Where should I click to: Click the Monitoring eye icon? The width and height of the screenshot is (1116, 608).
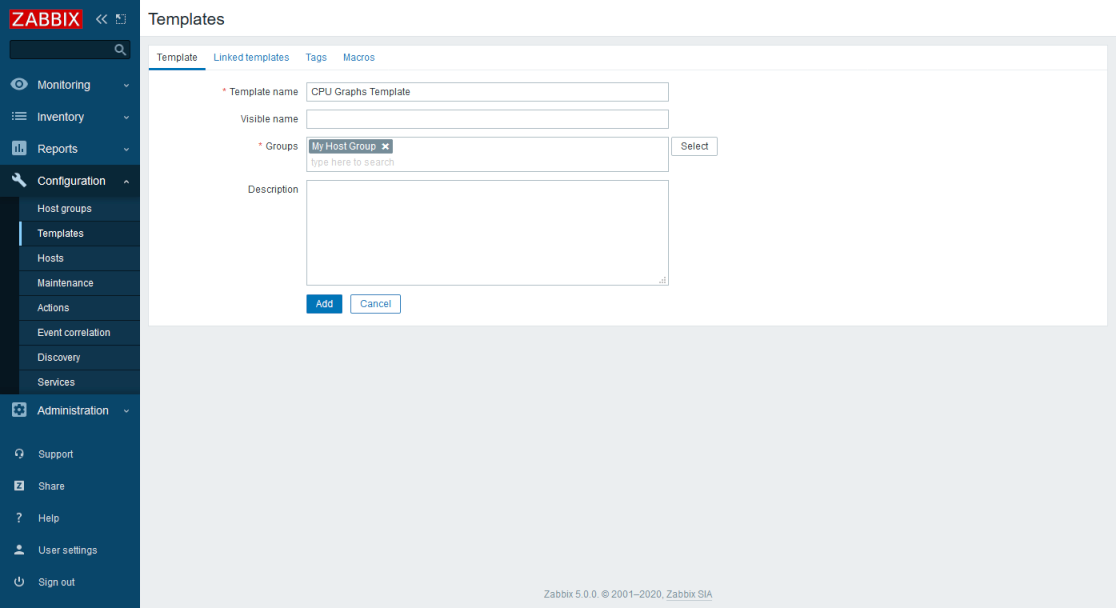(19, 84)
